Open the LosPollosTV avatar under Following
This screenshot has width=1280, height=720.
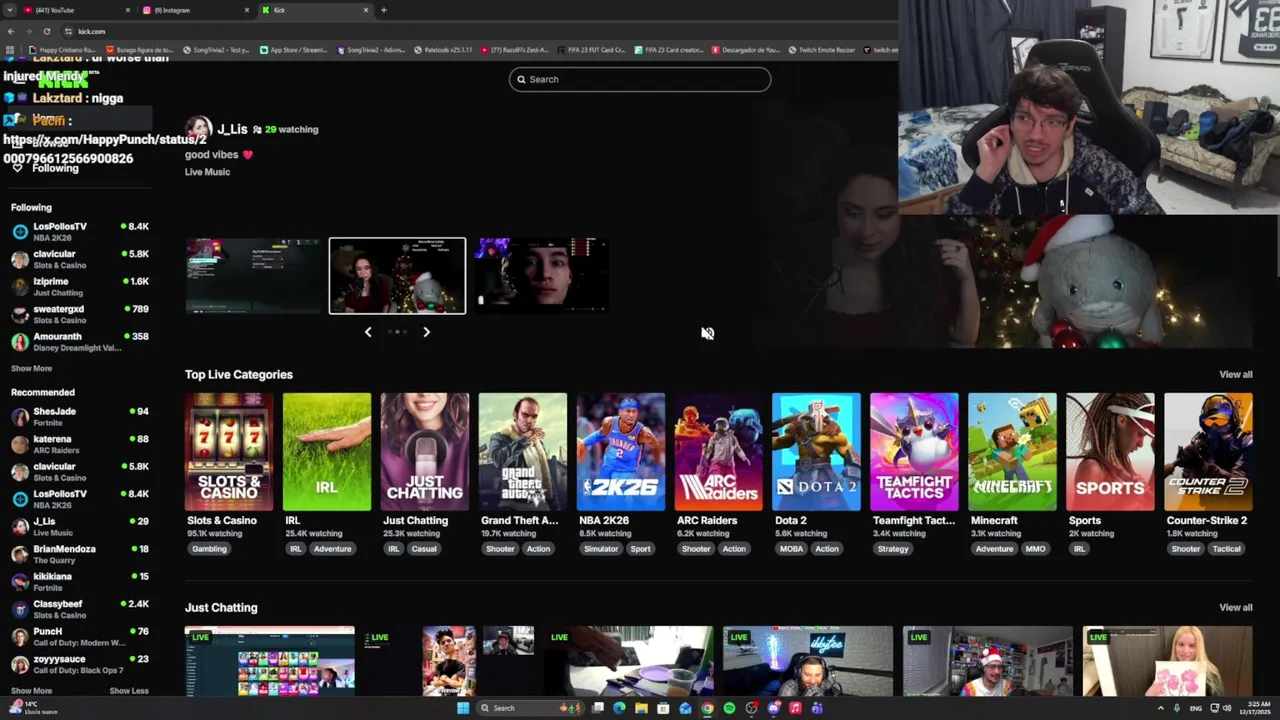tap(20, 232)
